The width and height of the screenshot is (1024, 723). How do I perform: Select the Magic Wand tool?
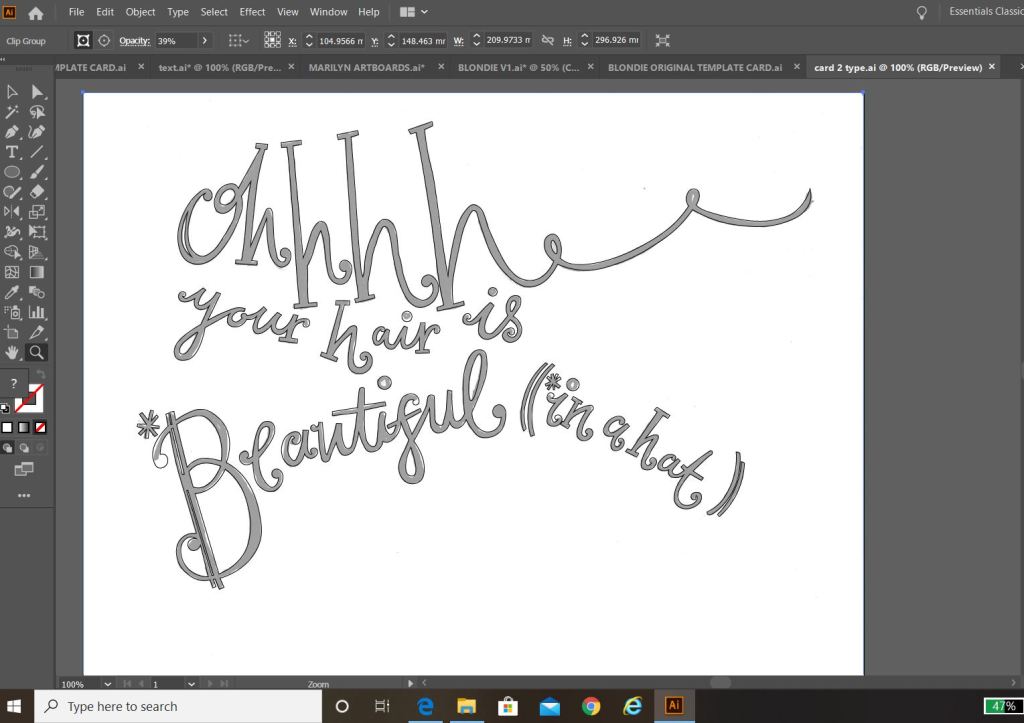[x=12, y=112]
